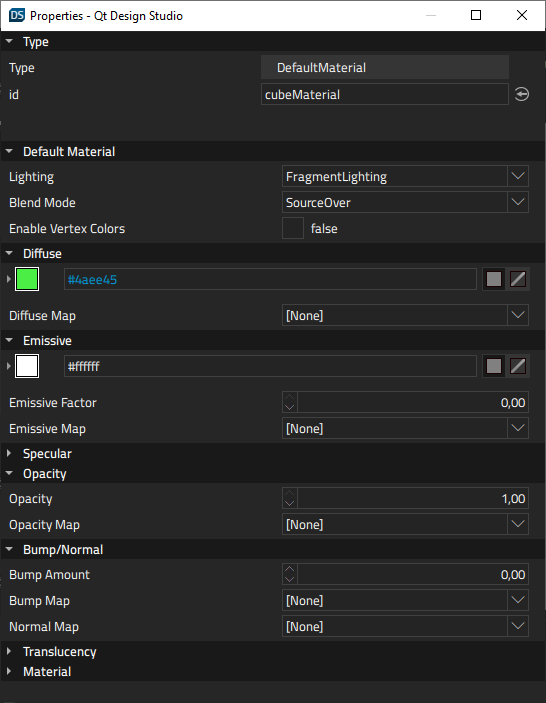Click the Emissive hex color field #ffffff

tap(270, 366)
